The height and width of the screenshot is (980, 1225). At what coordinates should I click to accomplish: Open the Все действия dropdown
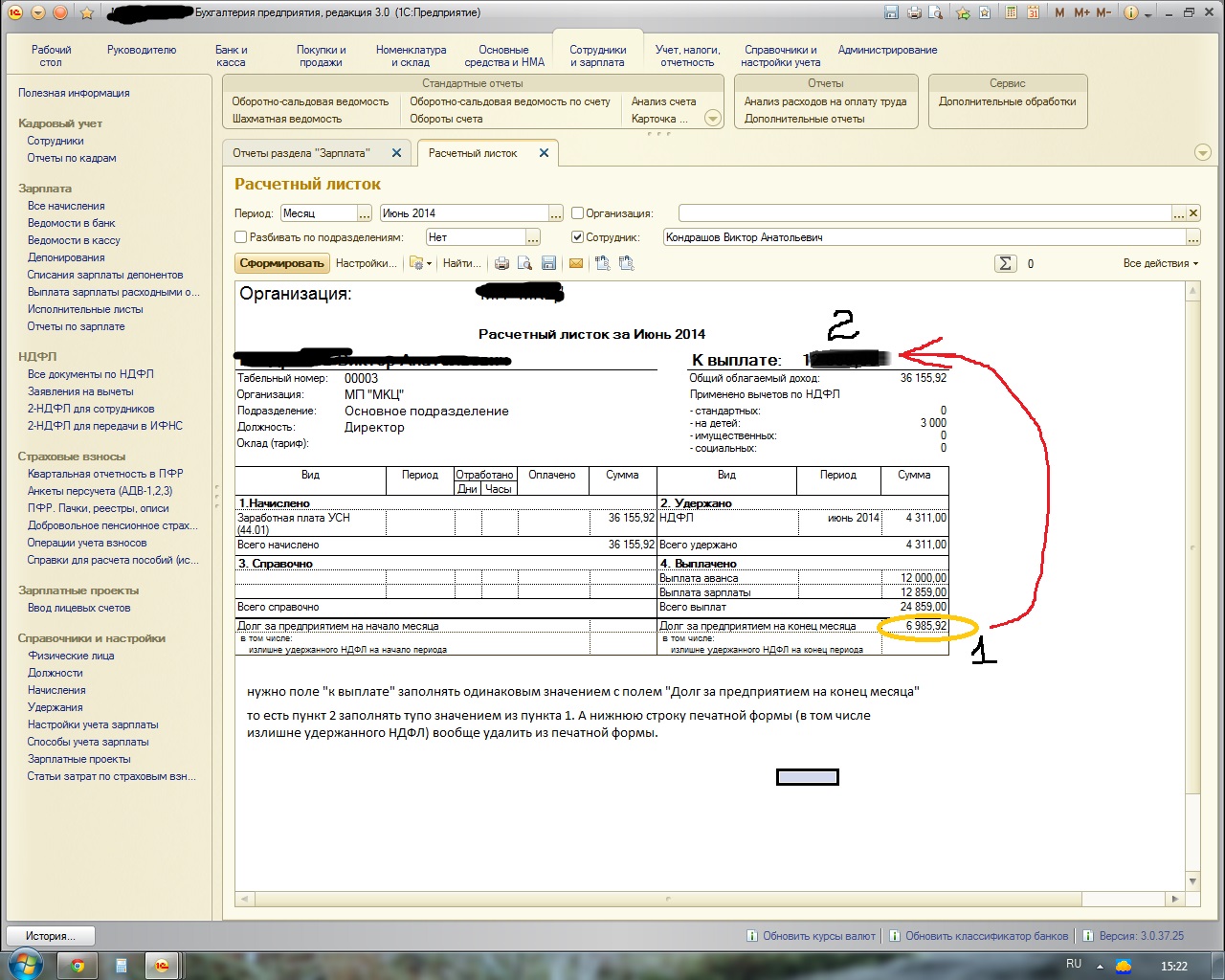coord(1160,263)
